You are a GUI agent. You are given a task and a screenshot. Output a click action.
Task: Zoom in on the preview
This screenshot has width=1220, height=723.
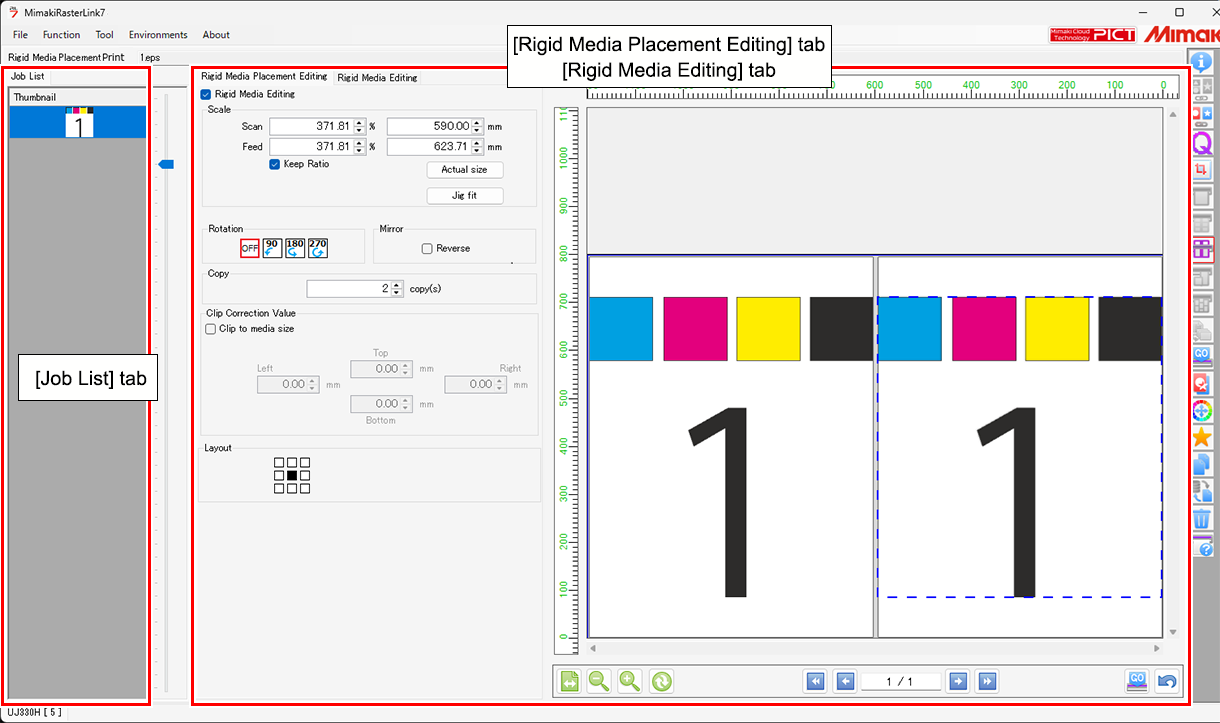pos(630,681)
